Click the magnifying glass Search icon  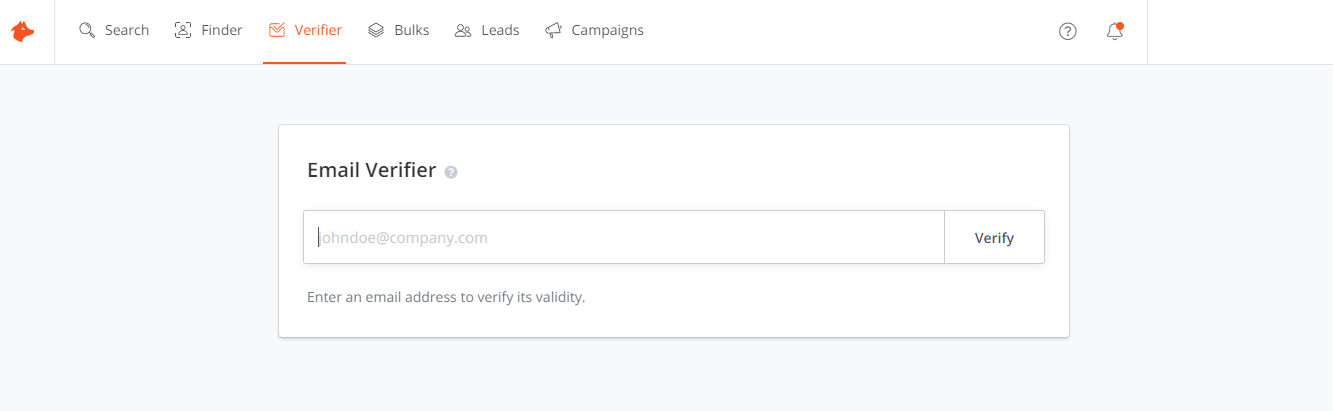87,30
